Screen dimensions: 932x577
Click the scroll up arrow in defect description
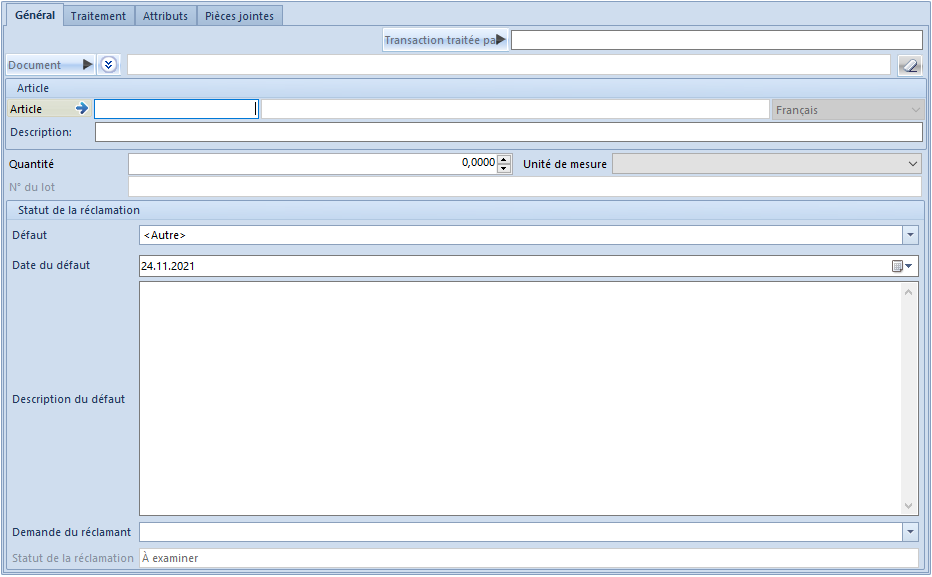click(908, 292)
